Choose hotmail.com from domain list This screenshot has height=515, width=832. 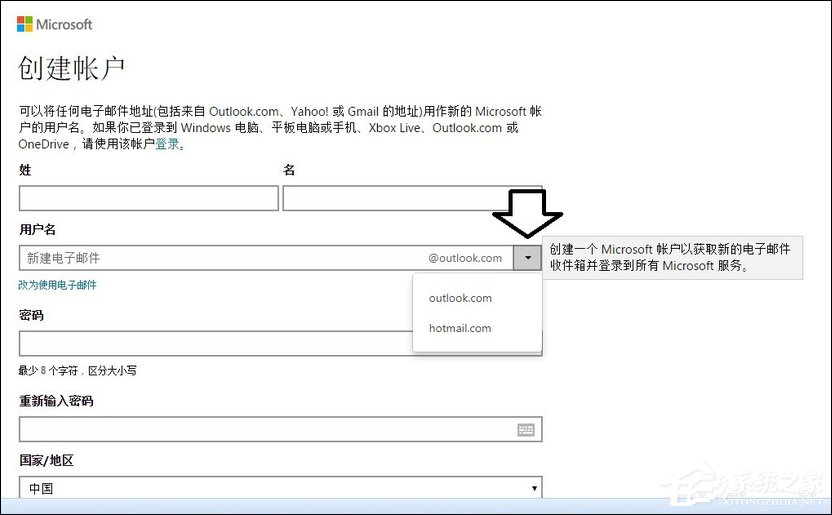pyautogui.click(x=460, y=328)
